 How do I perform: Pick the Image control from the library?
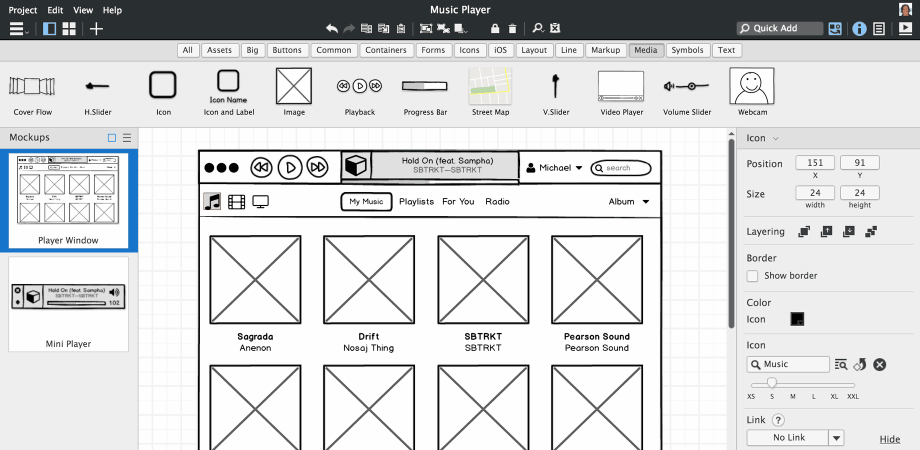point(294,92)
